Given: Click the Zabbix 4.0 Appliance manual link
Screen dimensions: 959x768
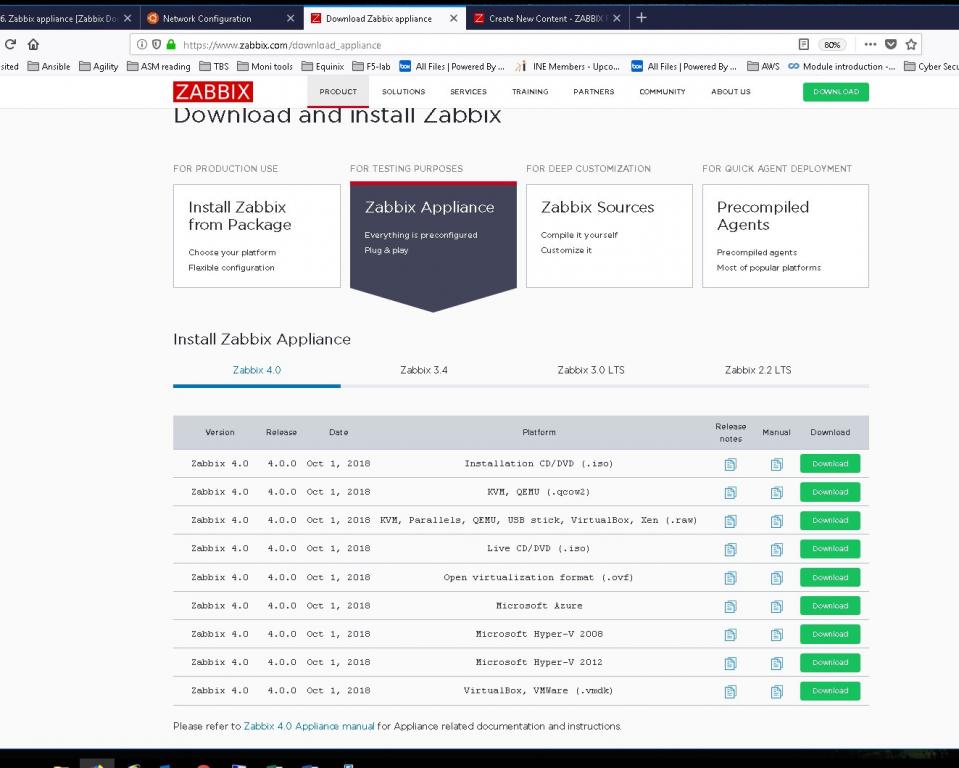Looking at the screenshot, I should click(x=309, y=726).
